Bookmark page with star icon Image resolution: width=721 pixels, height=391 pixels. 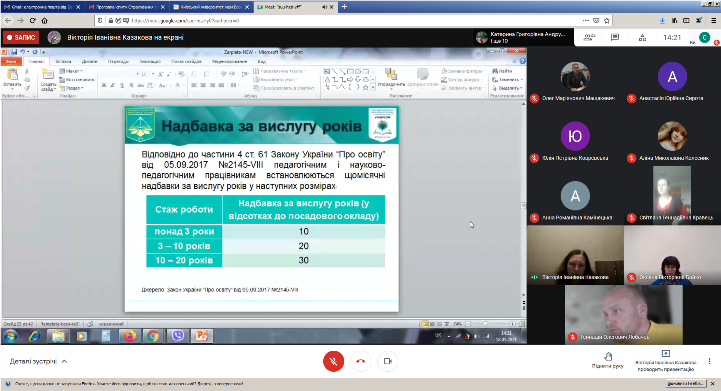pyautogui.click(x=607, y=20)
